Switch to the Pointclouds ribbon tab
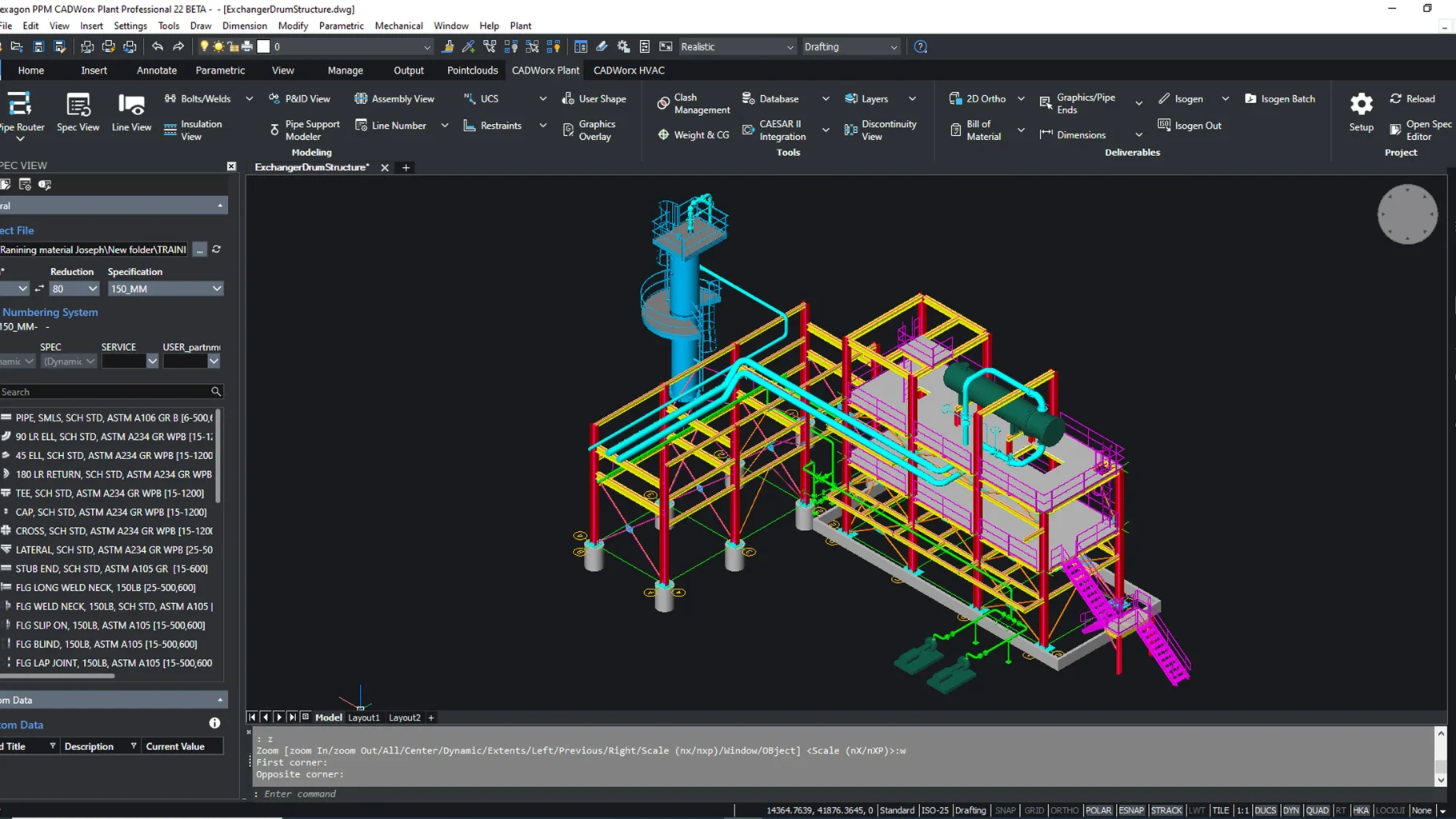Image resolution: width=1456 pixels, height=819 pixels. pyautogui.click(x=472, y=70)
